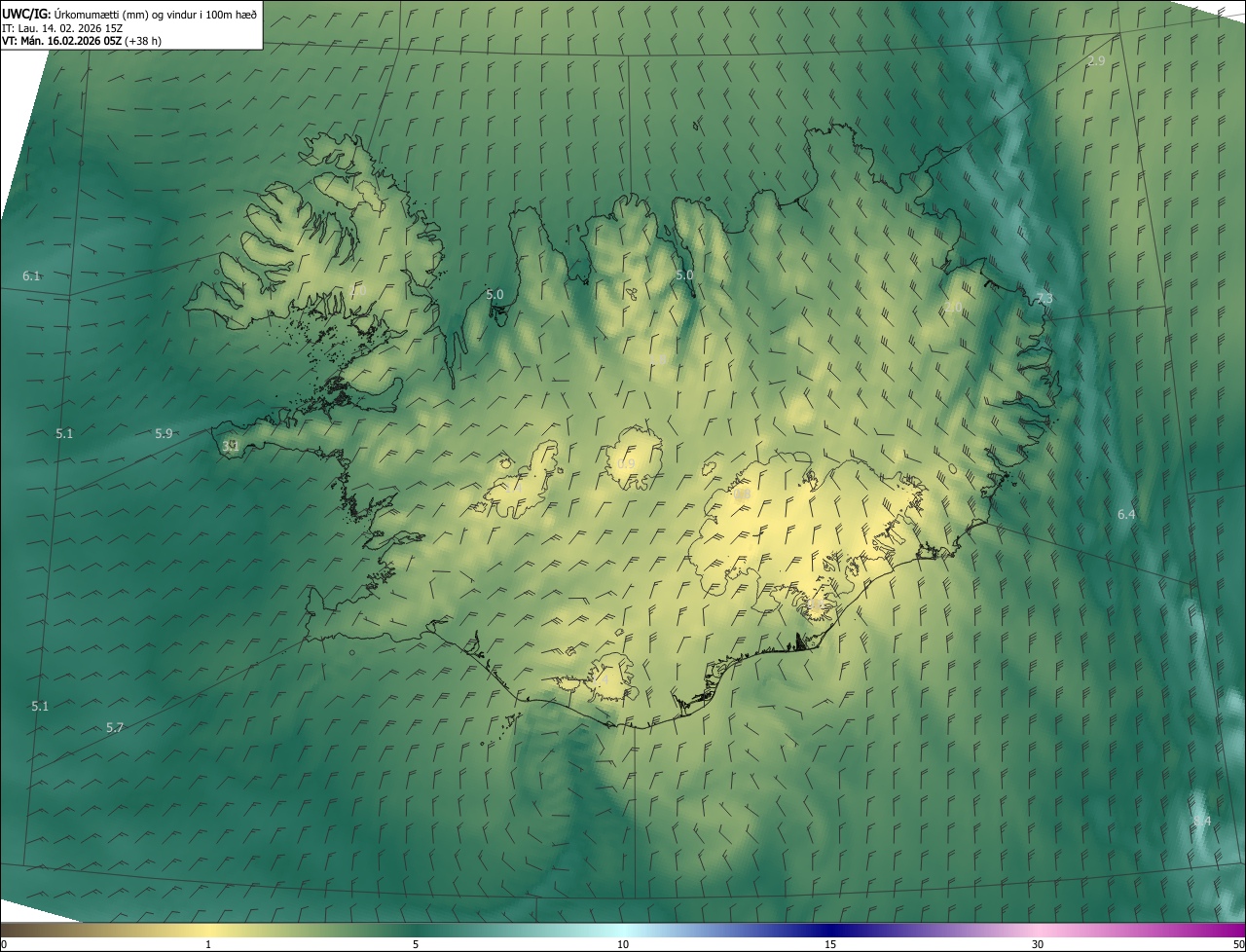The width and height of the screenshot is (1246, 952).
Task: Click the color scale tick label 0
Action: tap(4, 944)
